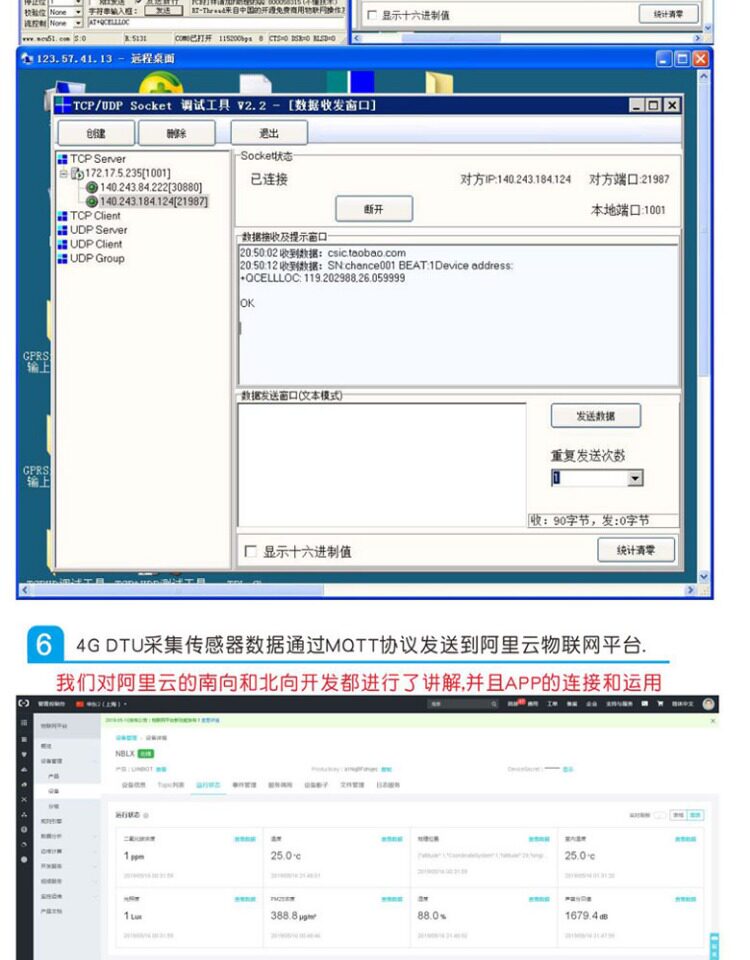Click the 设备管理 breadcrumb link
The height and width of the screenshot is (960, 750).
[x=126, y=738]
